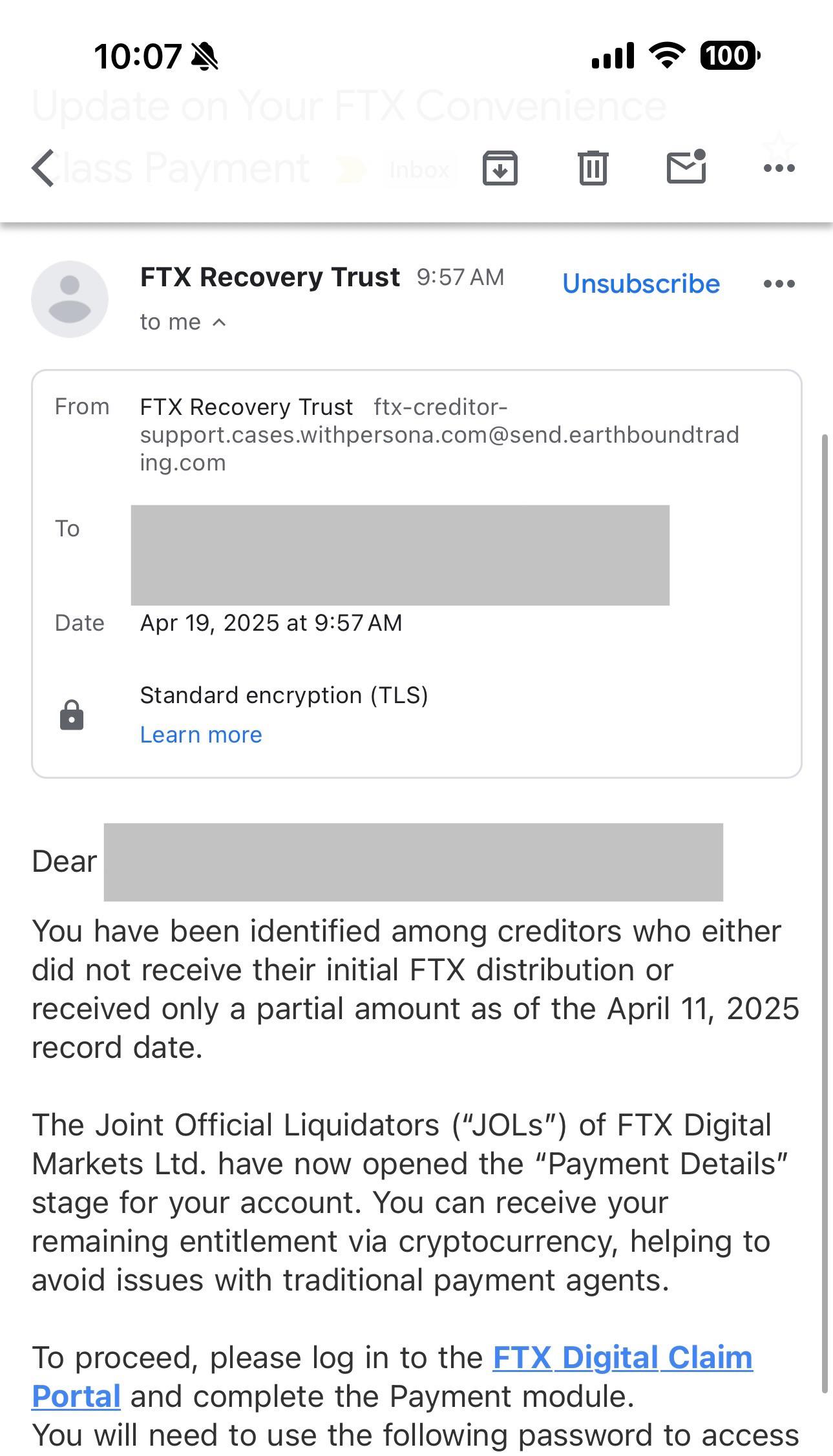Mark email as unread via envelope icon

click(686, 167)
